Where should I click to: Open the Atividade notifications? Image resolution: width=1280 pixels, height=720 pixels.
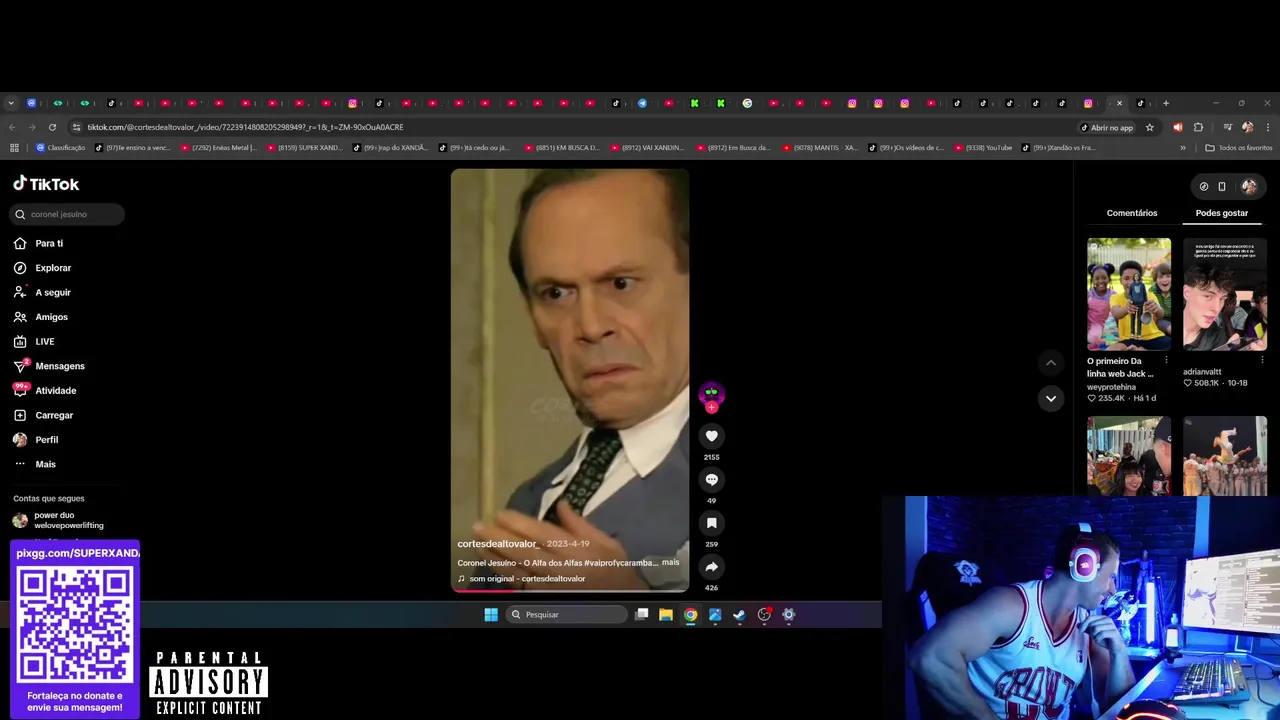pos(45,390)
